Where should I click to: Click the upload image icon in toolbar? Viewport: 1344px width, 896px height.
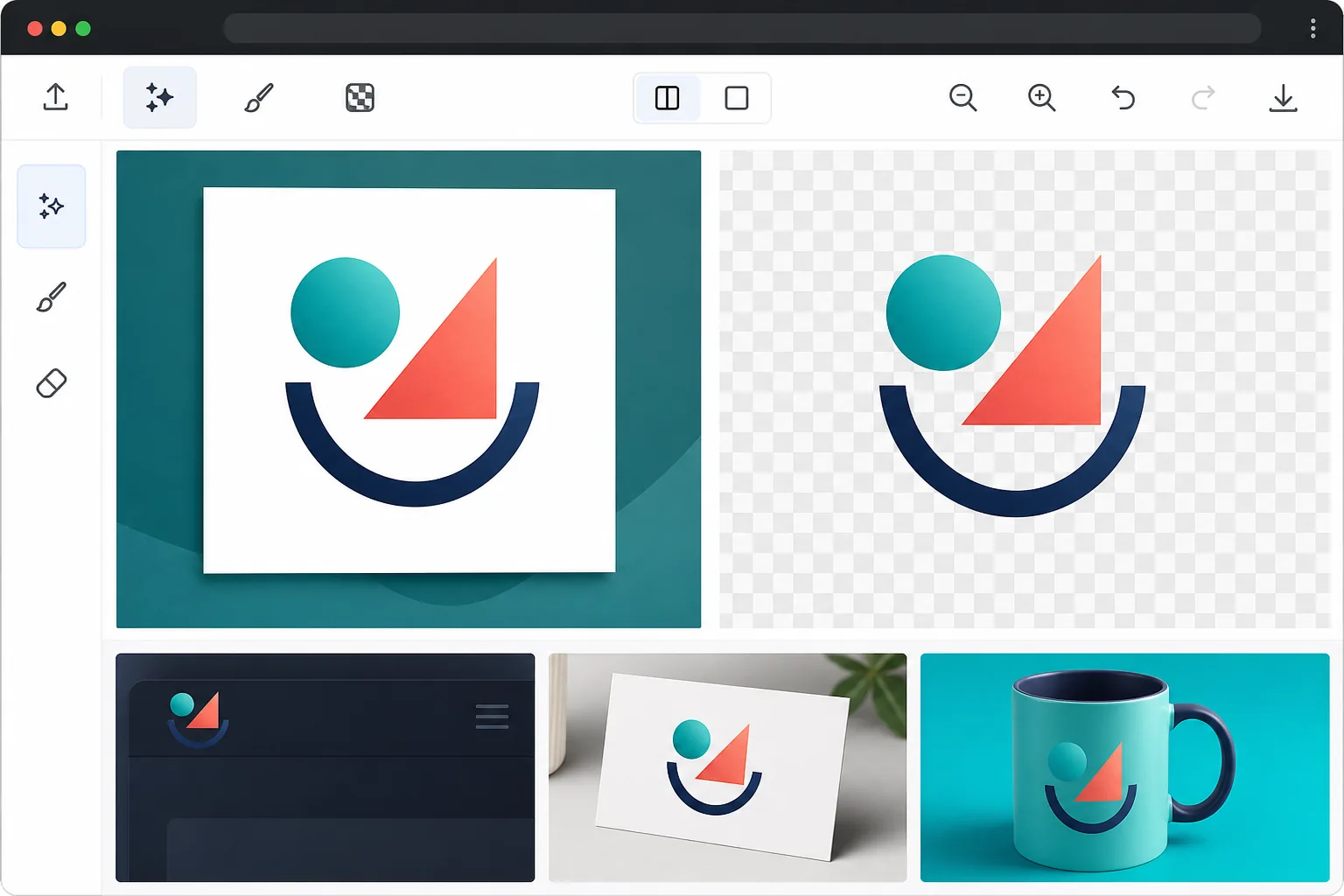pos(56,97)
